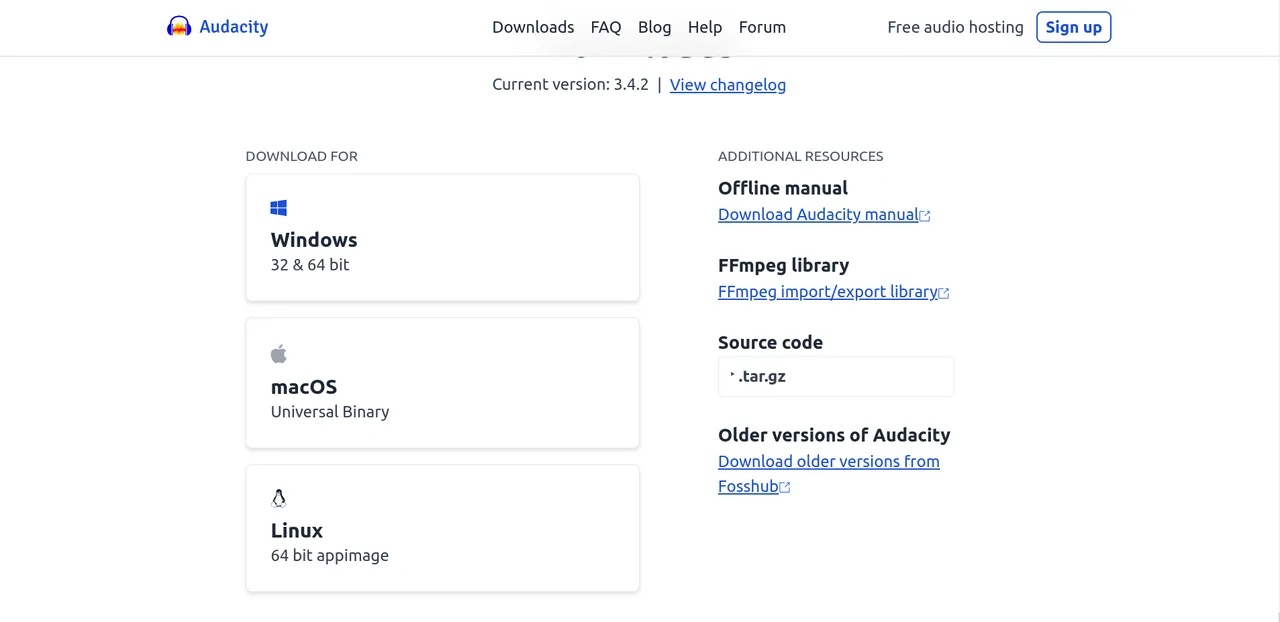Click external link icon after FFmpeg library
1280x622 pixels.
point(944,293)
